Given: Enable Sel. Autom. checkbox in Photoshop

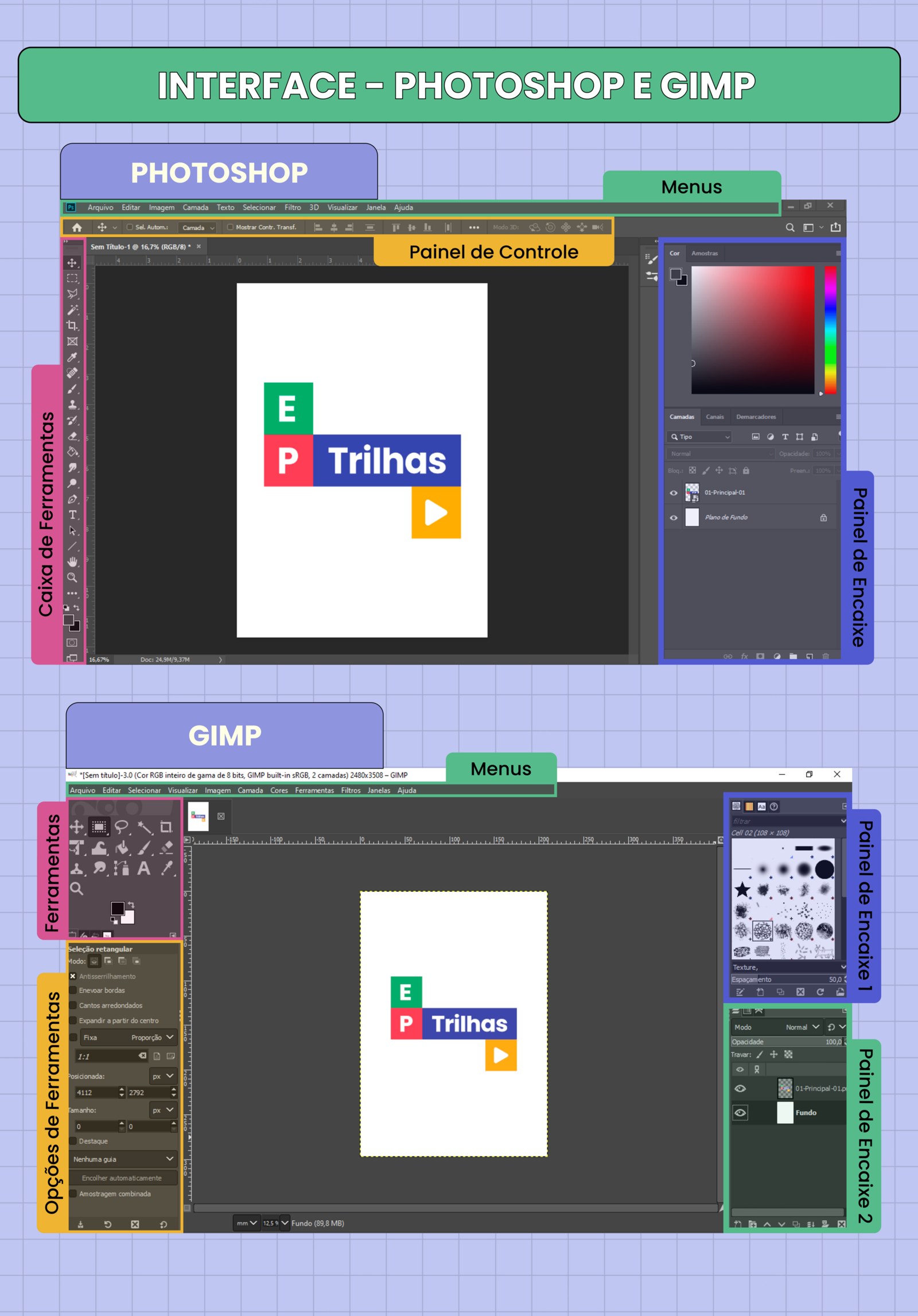Looking at the screenshot, I should (x=130, y=227).
